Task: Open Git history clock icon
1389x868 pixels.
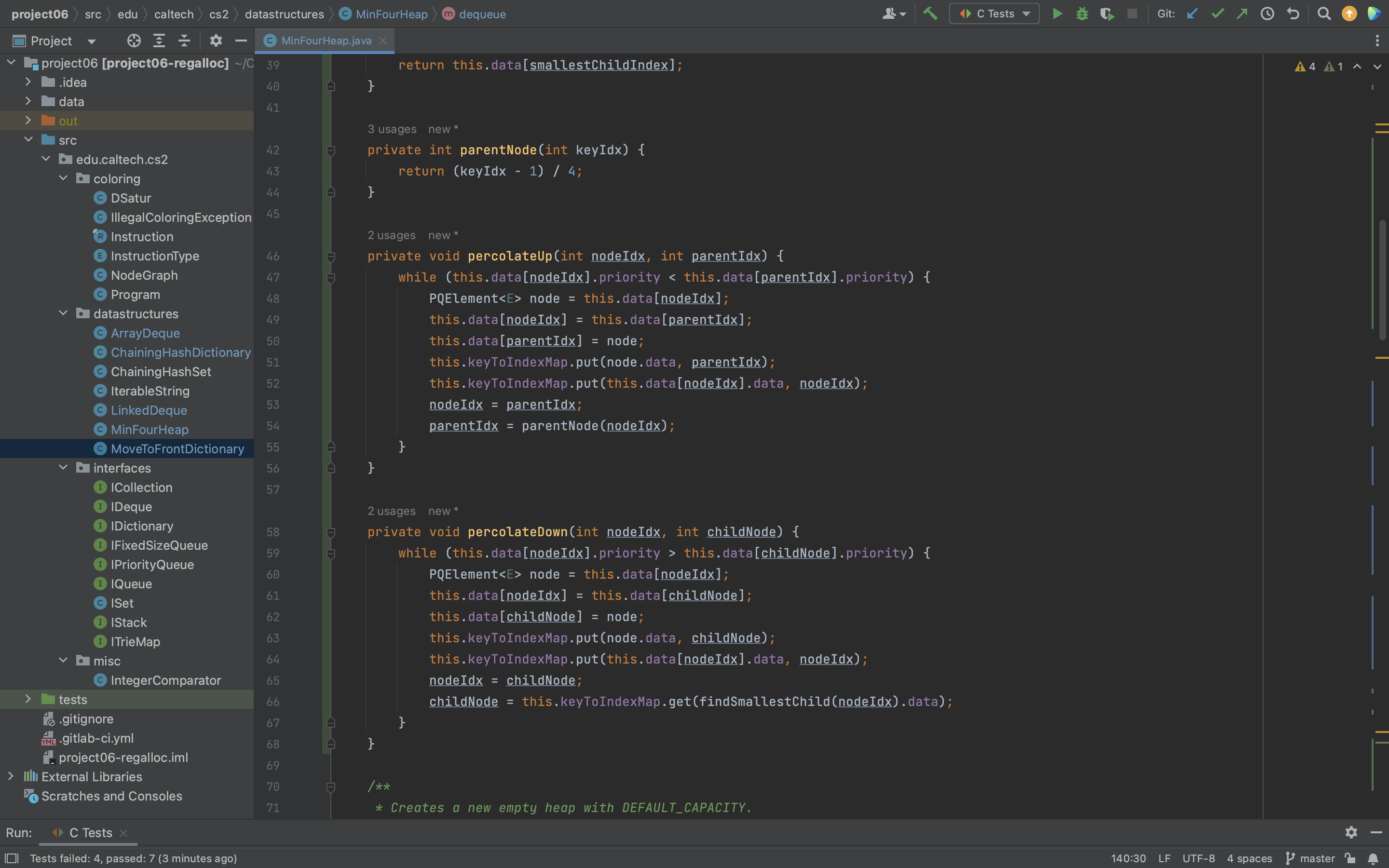Action: (1267, 13)
